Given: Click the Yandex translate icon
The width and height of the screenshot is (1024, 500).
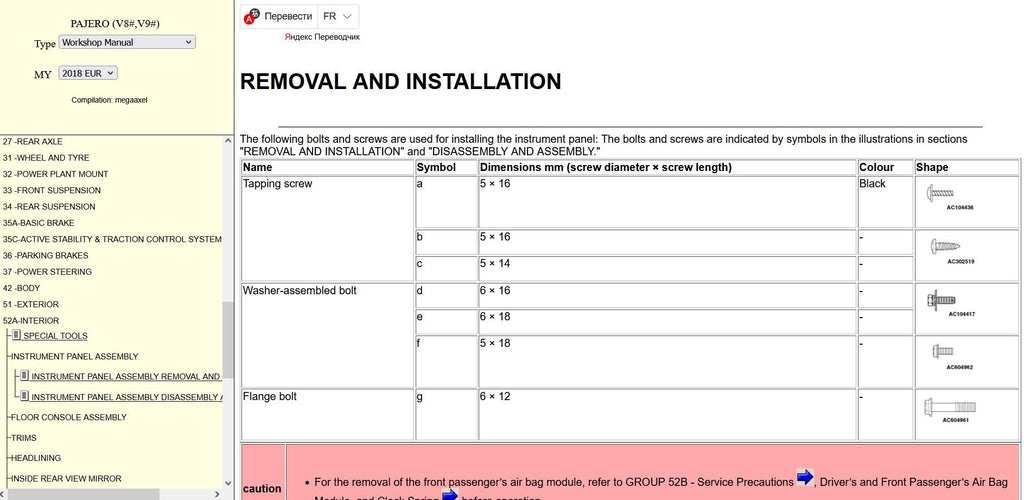Looking at the screenshot, I should [251, 17].
